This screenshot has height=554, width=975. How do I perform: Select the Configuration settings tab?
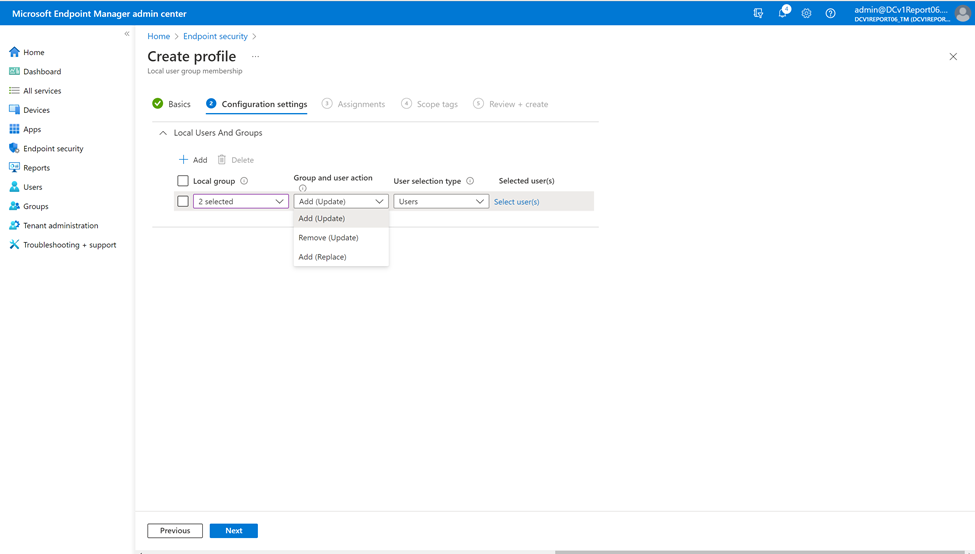257,104
